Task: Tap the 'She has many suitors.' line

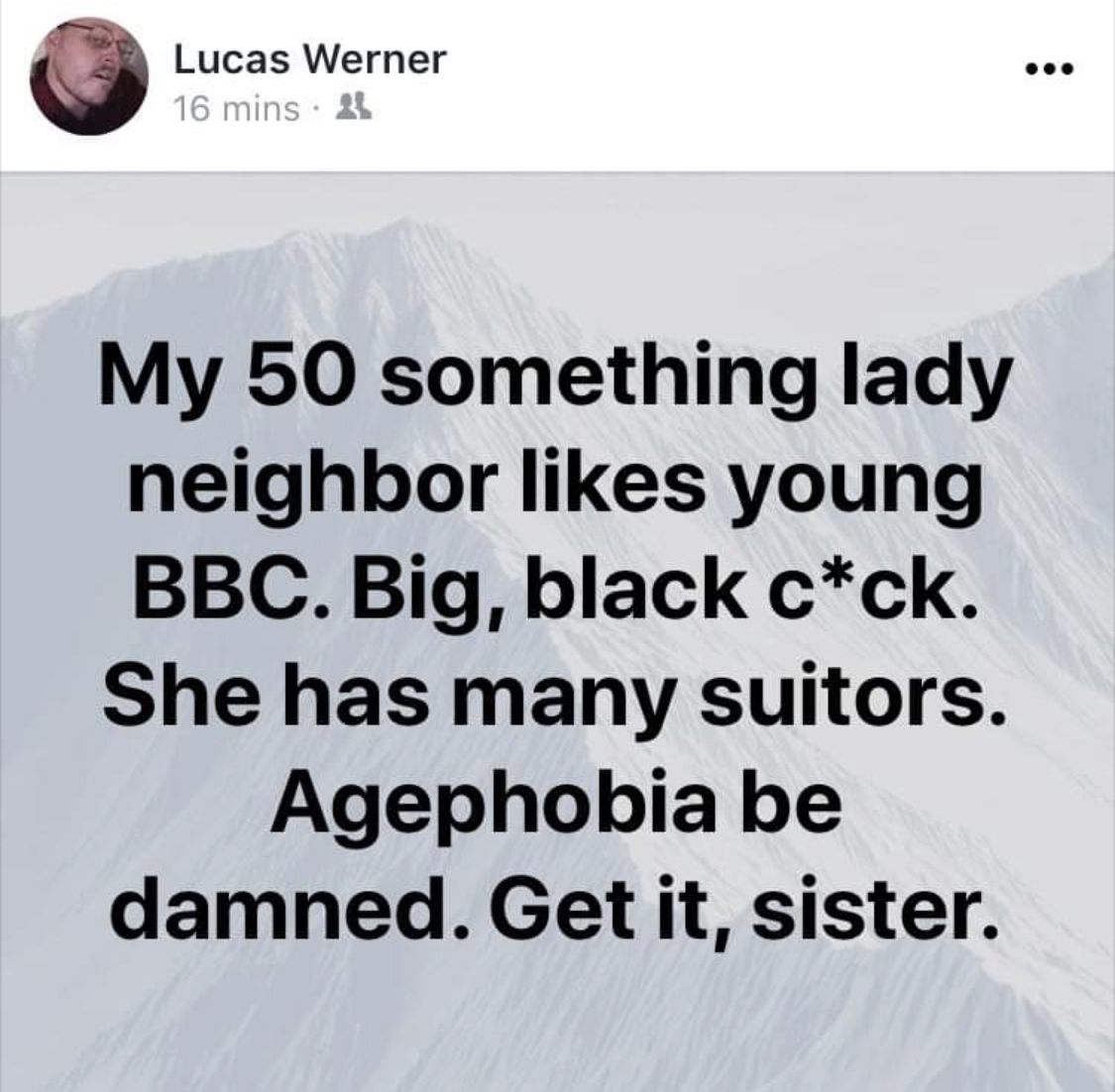Action: click(554, 701)
